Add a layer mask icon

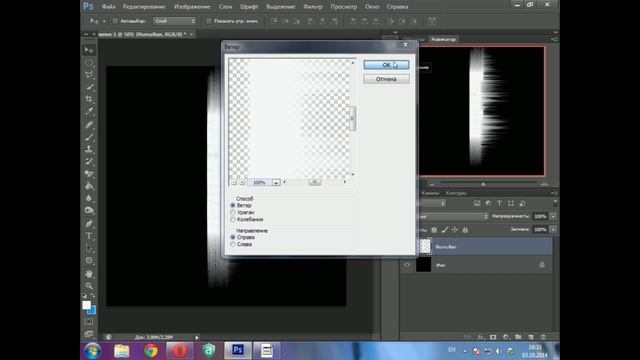coord(493,337)
